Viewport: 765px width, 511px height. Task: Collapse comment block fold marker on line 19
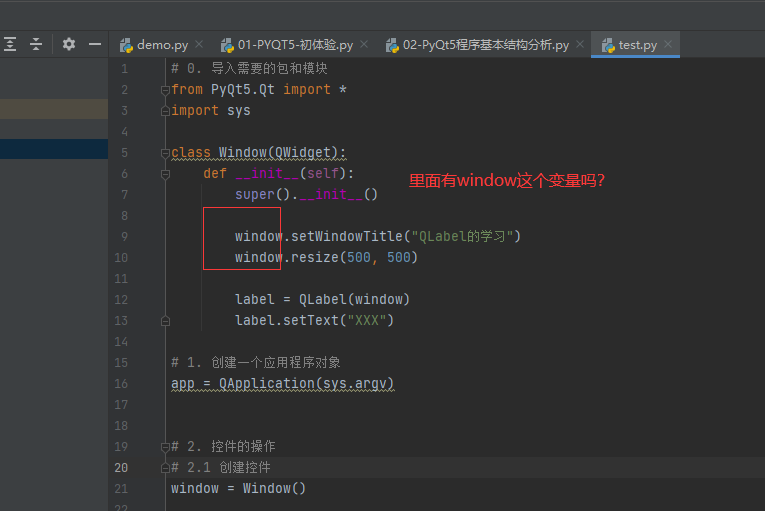[165, 447]
